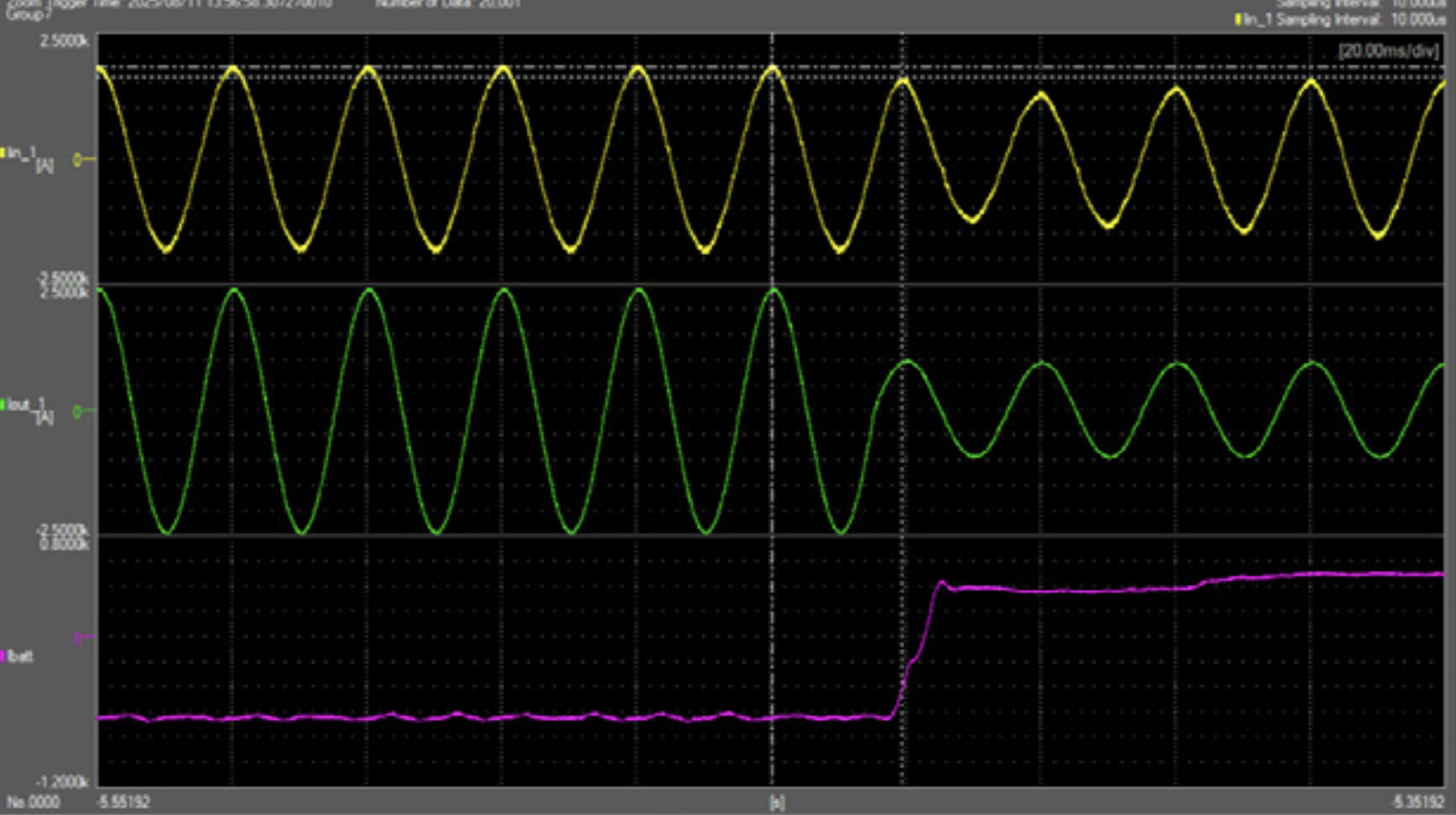Click the 20.00ms/div time scale label

(1389, 51)
